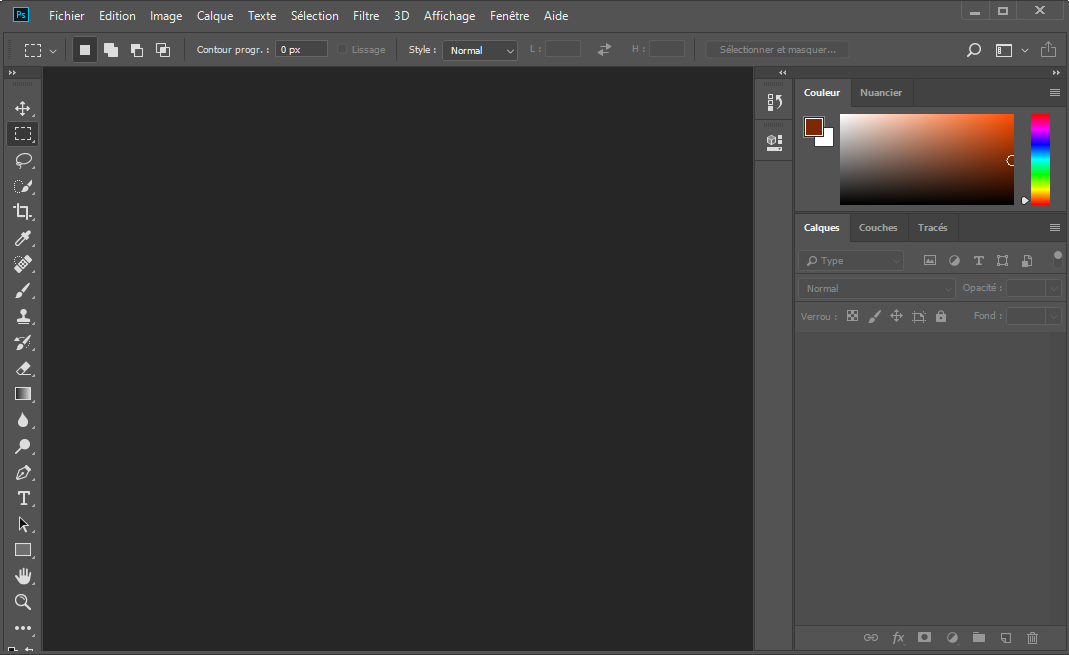Viewport: 1069px width, 655px height.
Task: Toggle lock image pixels brush icon
Action: pos(875,316)
